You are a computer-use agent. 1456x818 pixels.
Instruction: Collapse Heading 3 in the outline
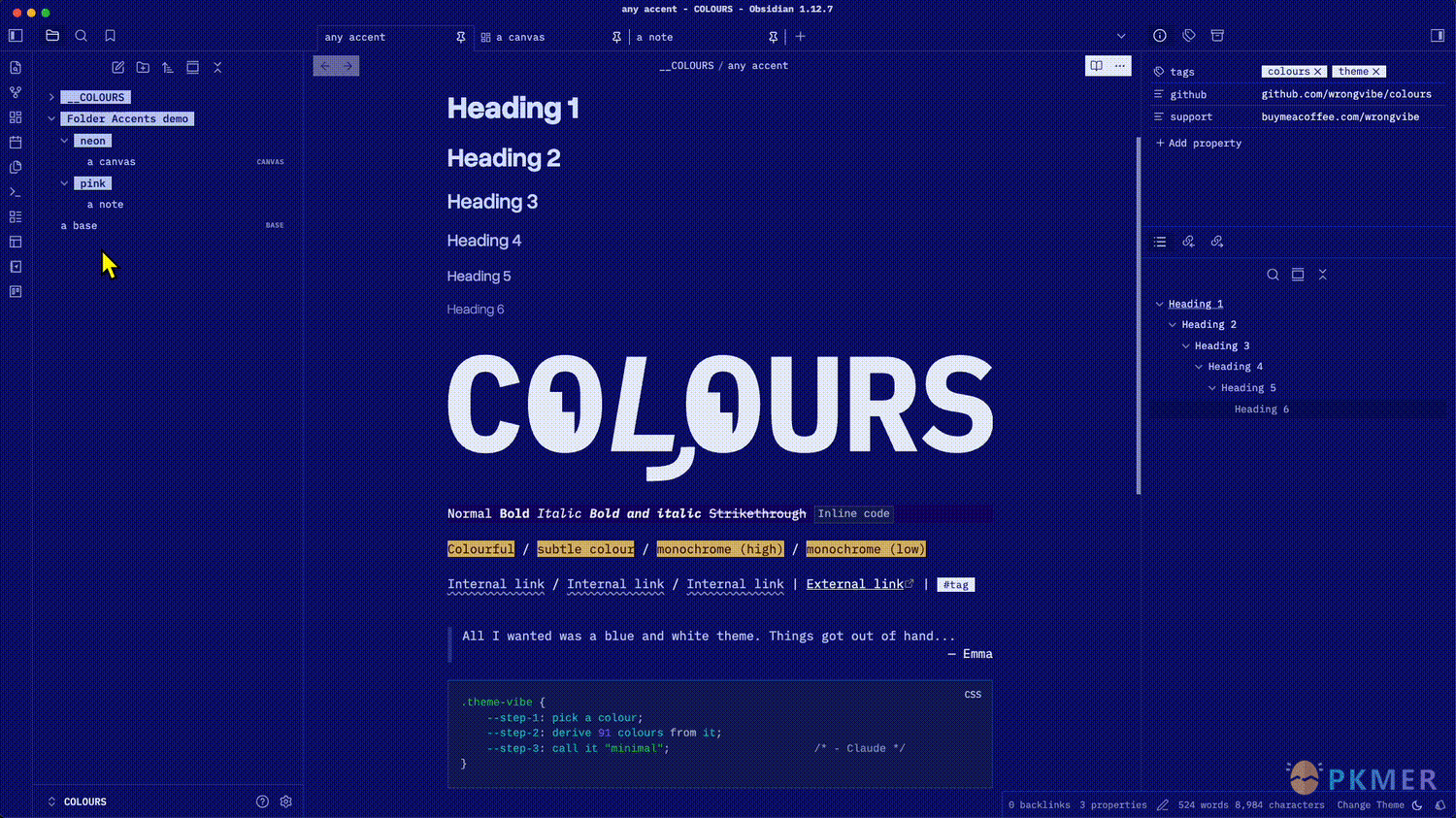pyautogui.click(x=1185, y=346)
